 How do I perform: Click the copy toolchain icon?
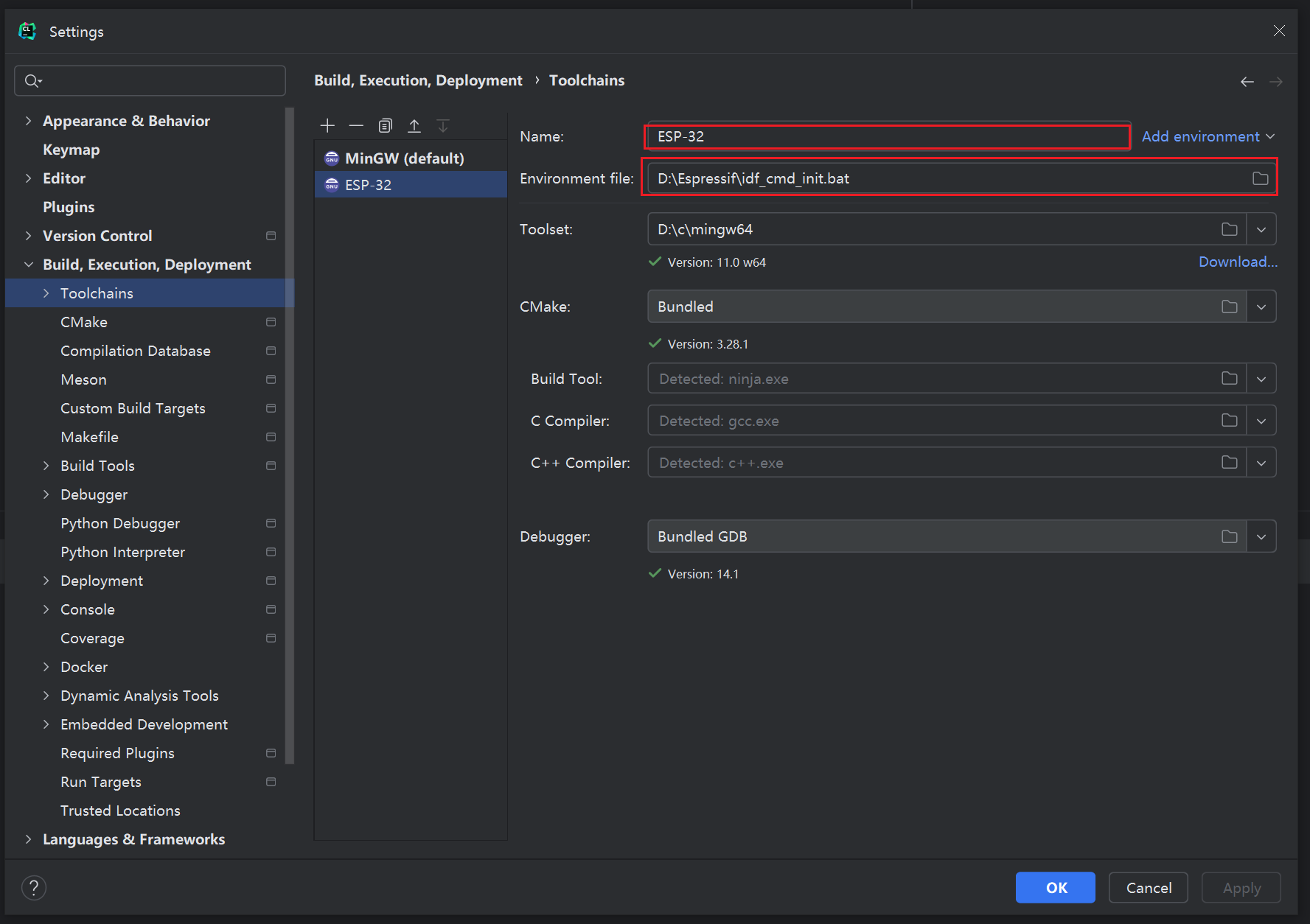(385, 126)
